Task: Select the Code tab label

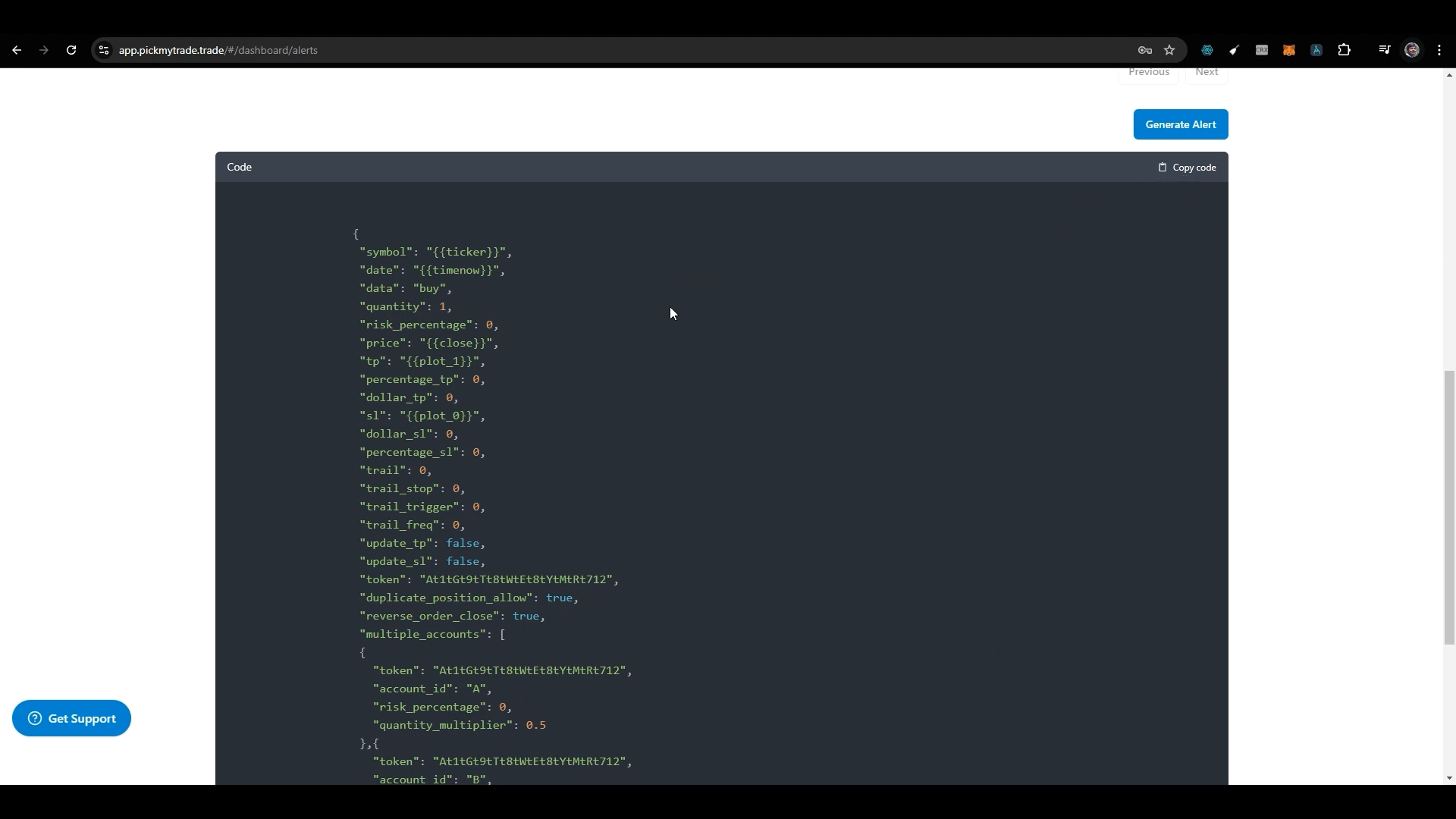Action: point(239,167)
